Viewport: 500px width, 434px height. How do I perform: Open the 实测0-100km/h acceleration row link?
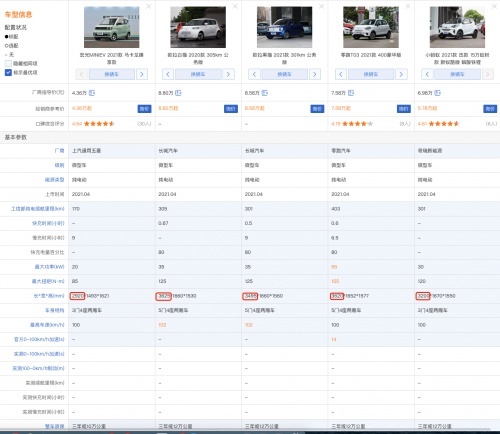point(39,354)
